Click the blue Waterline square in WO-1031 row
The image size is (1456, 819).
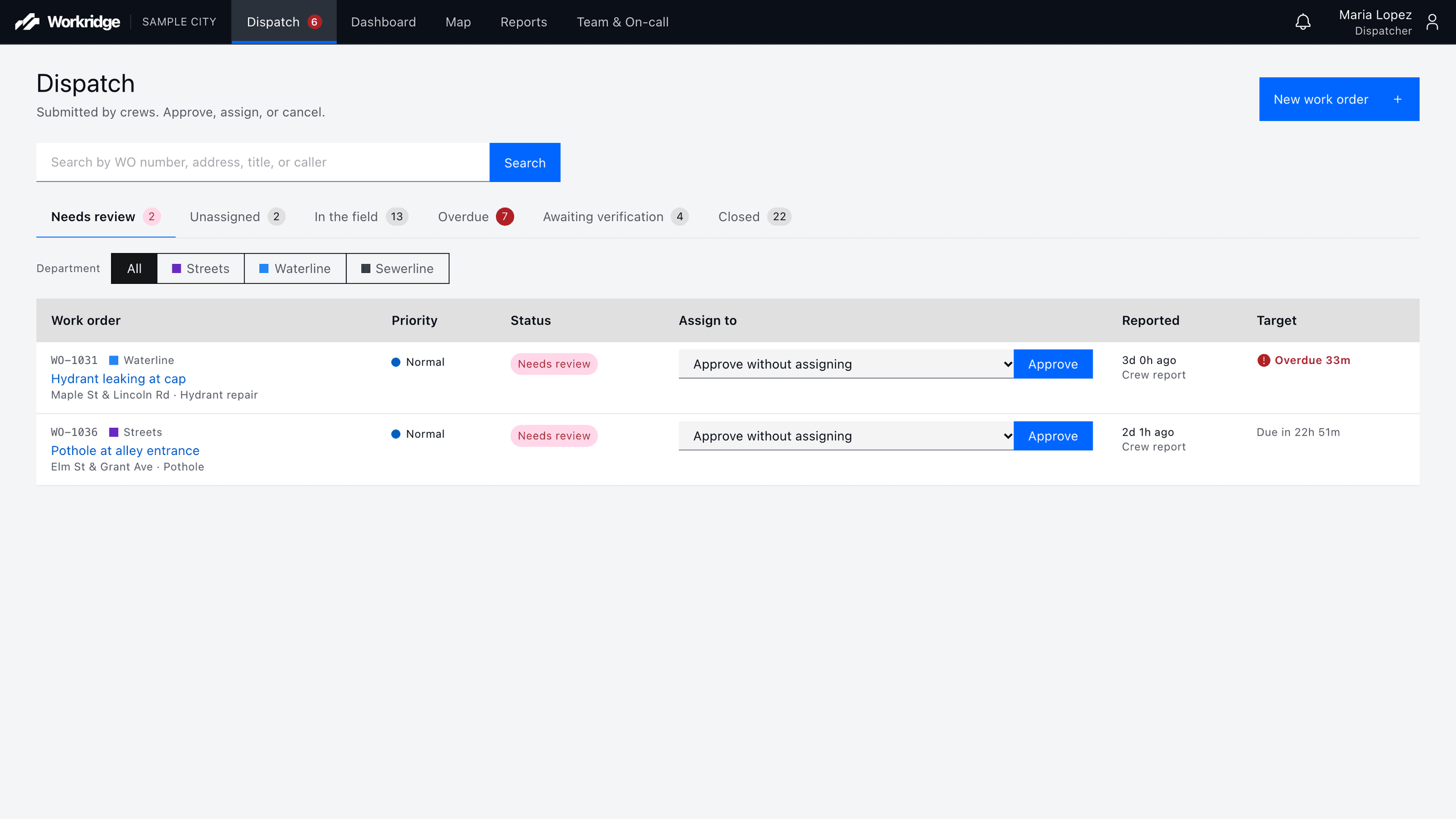click(114, 360)
